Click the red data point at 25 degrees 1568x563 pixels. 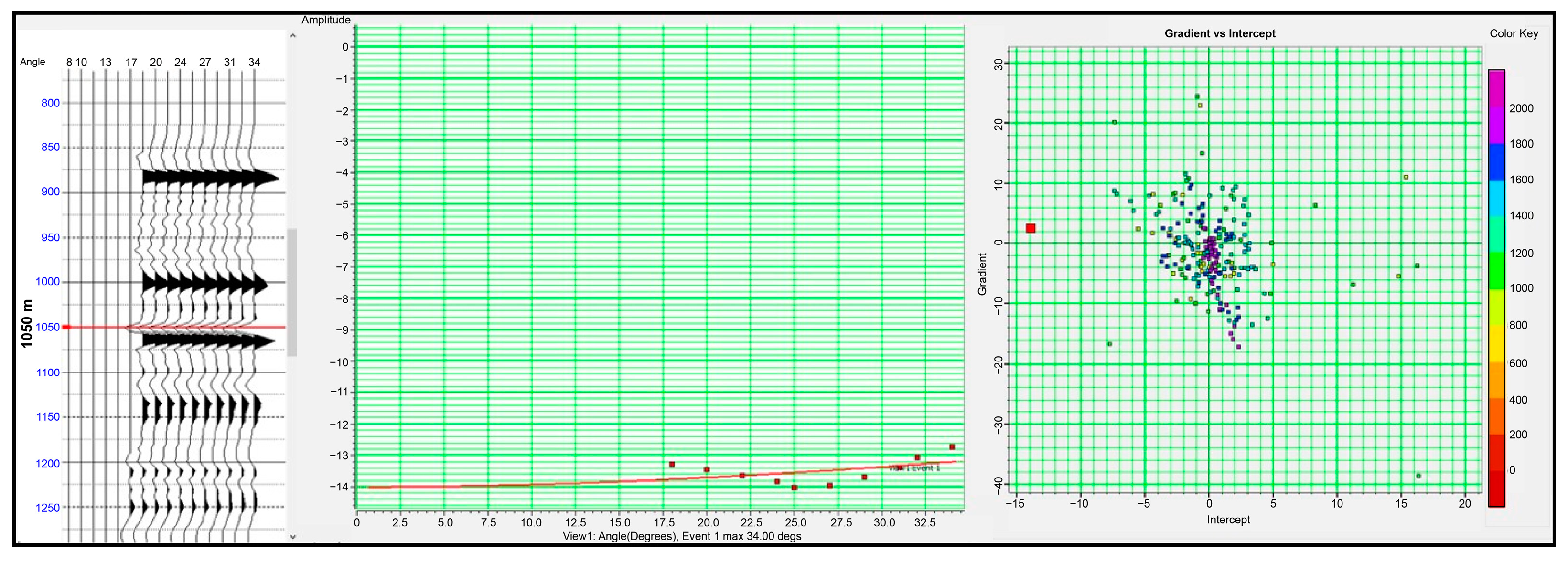pyautogui.click(x=795, y=488)
